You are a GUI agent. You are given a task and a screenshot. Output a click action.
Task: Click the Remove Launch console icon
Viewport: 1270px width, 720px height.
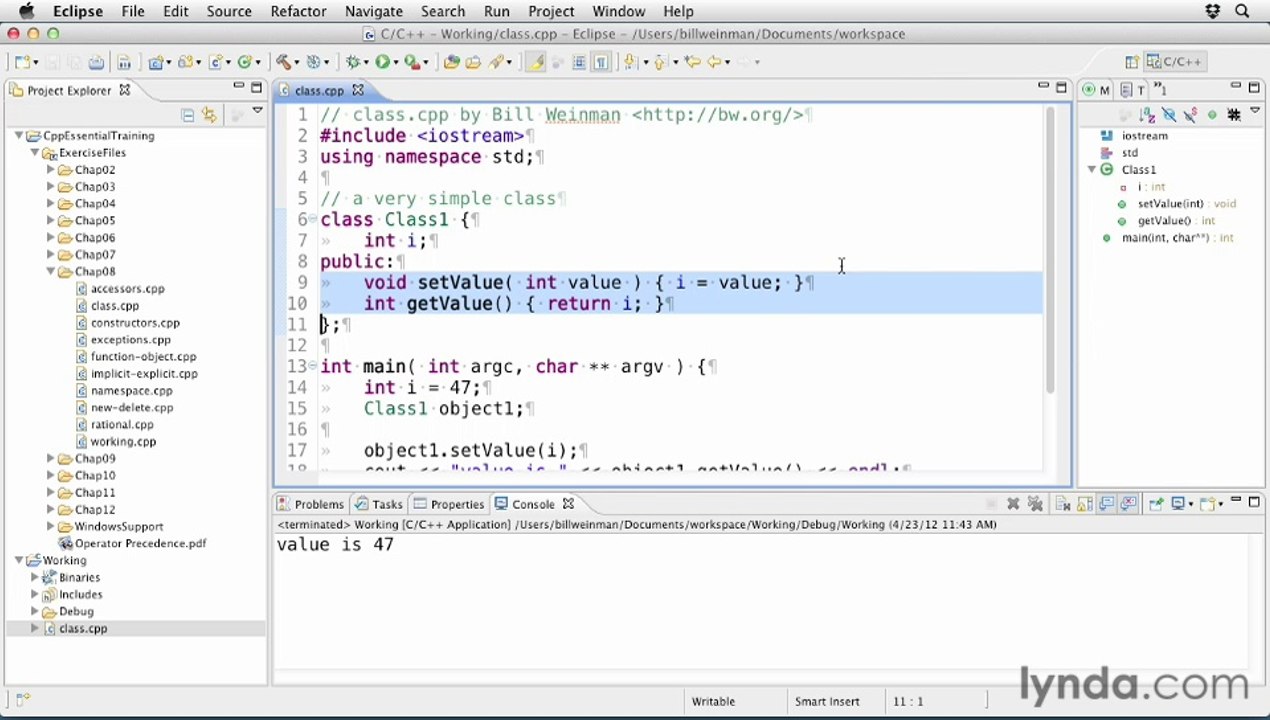pos(1013,504)
